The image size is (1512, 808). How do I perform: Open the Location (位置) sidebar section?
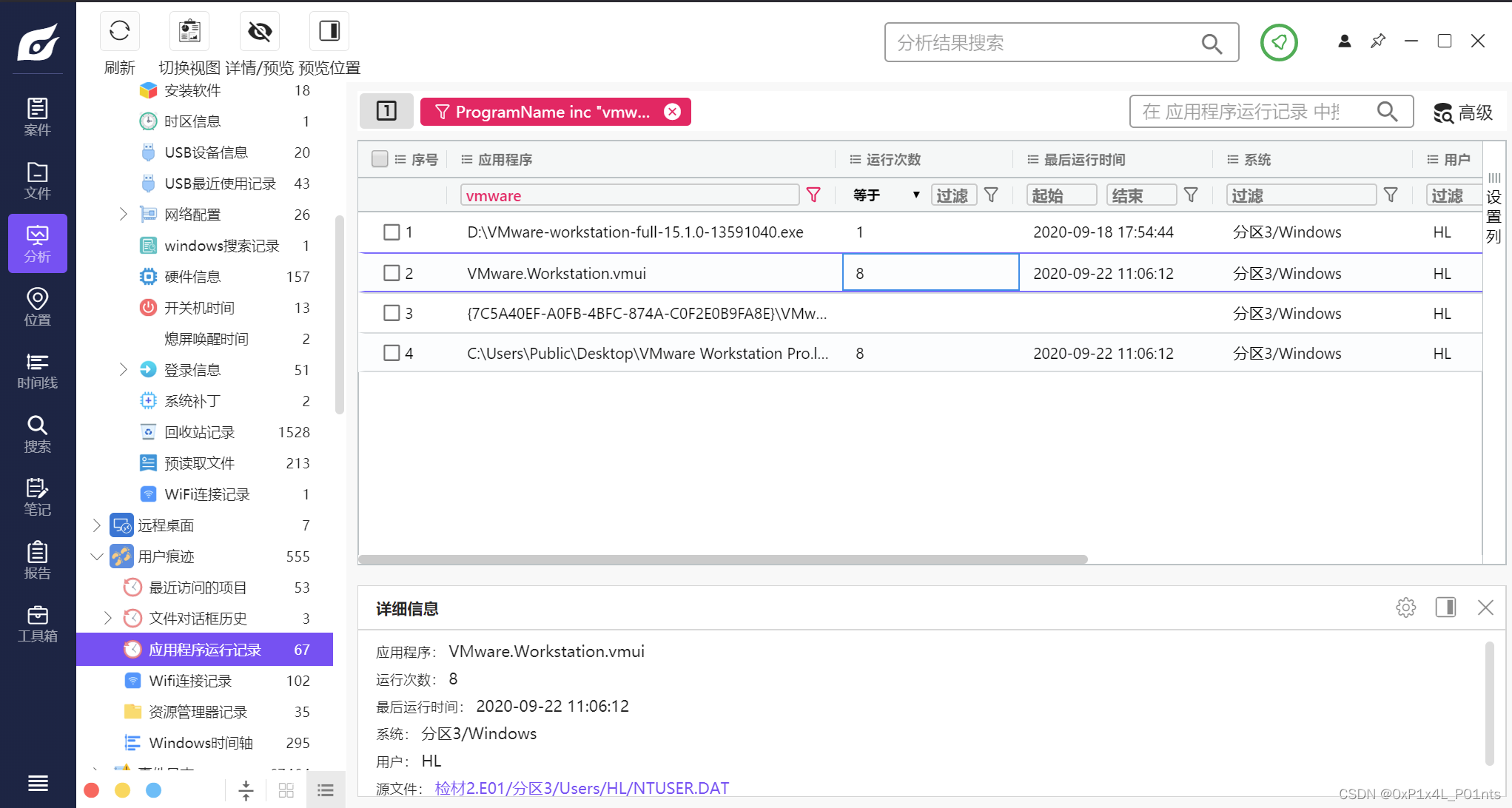tap(38, 307)
